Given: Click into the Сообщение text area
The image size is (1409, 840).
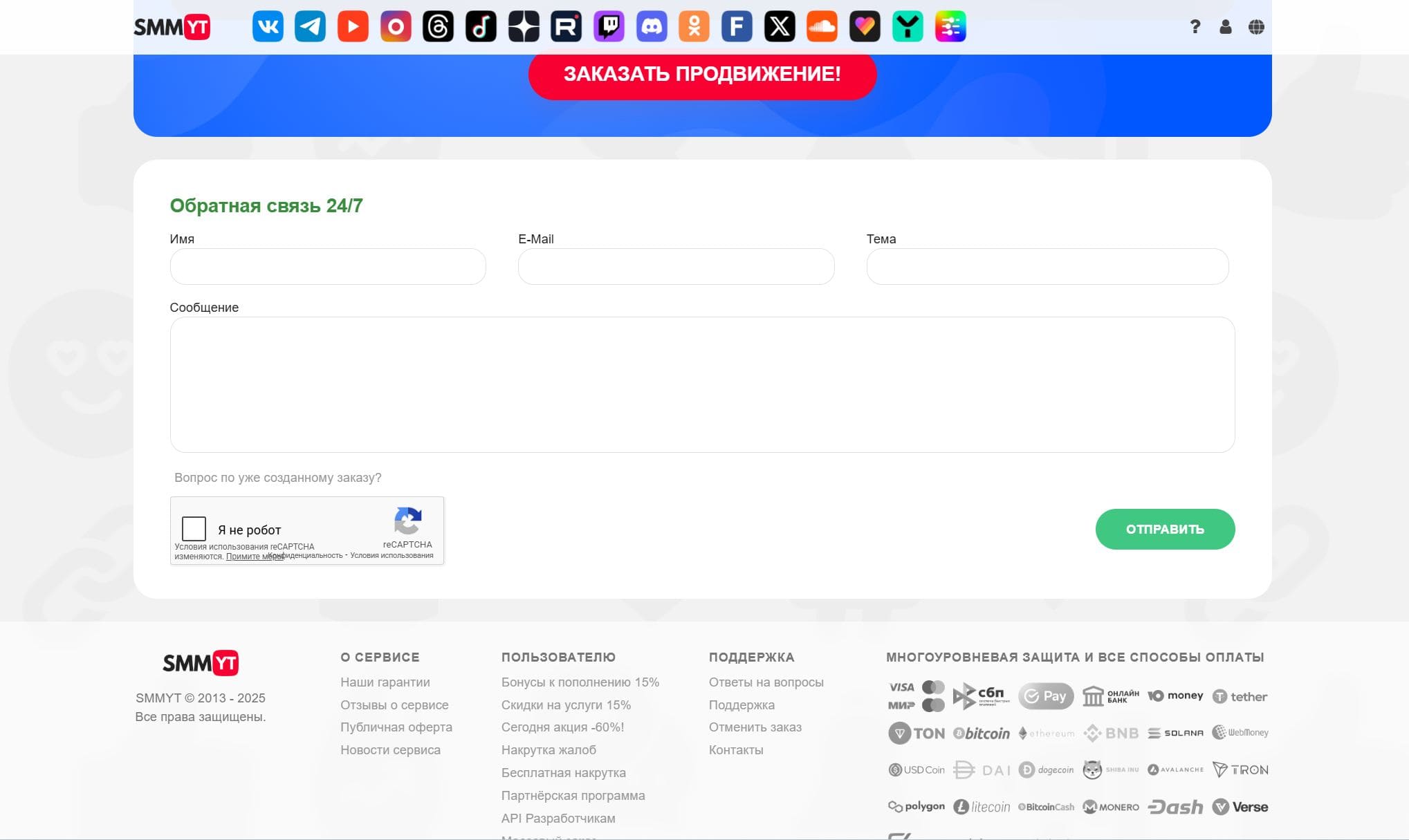Looking at the screenshot, I should point(702,384).
